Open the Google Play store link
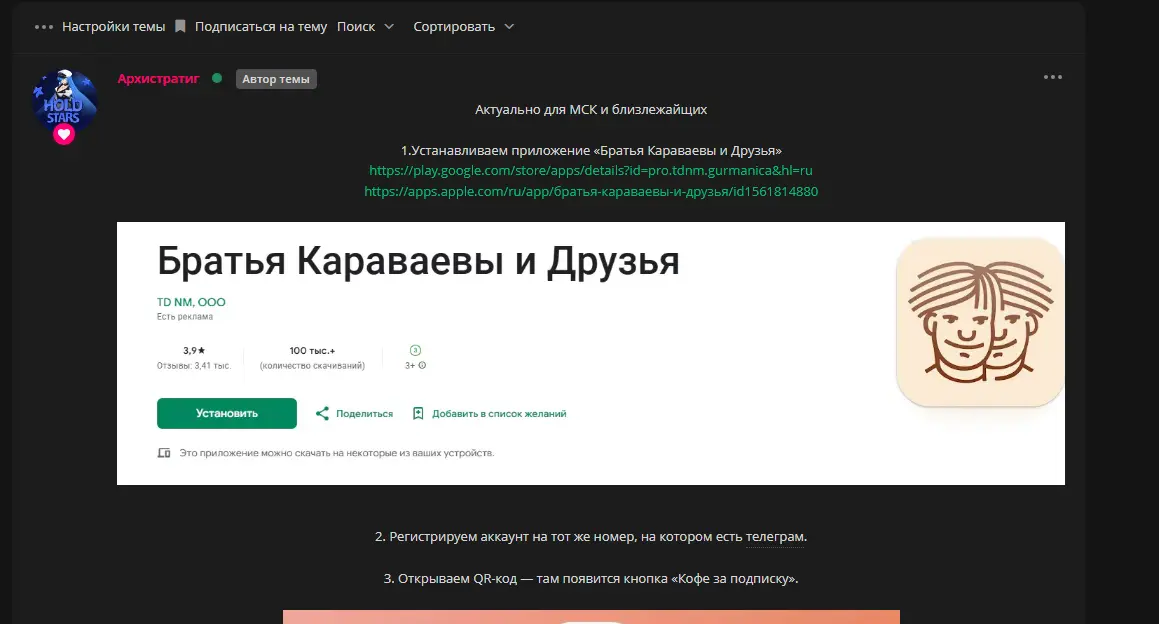This screenshot has height=624, width=1159. [591, 170]
